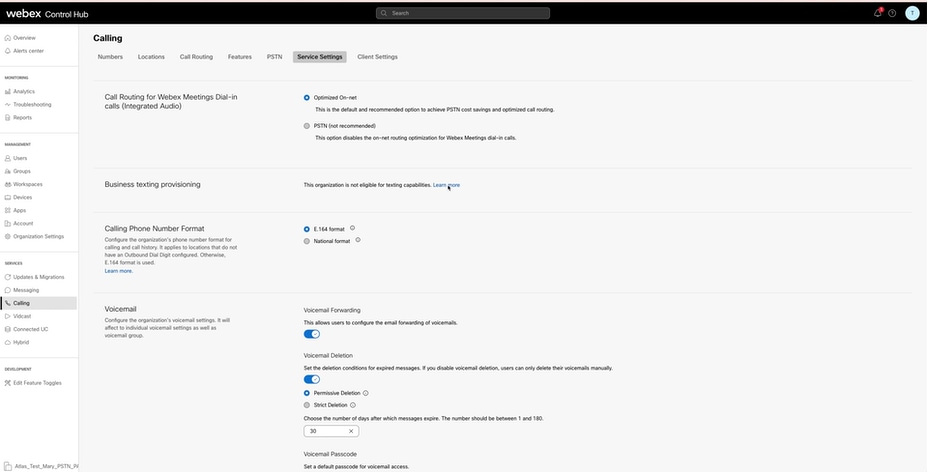Viewport: 928px width, 472px height.
Task: Click the Connected UC icon
Action: 8,329
